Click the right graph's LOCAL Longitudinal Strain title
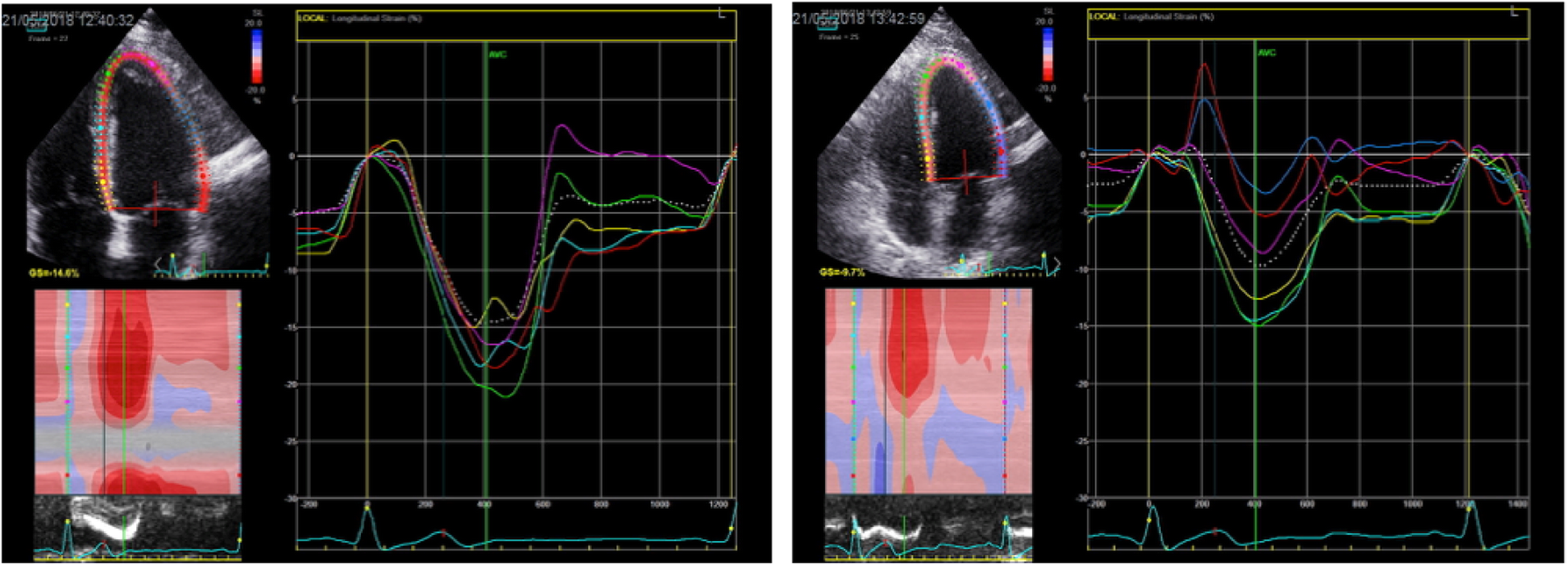1568x565 pixels. [1151, 16]
